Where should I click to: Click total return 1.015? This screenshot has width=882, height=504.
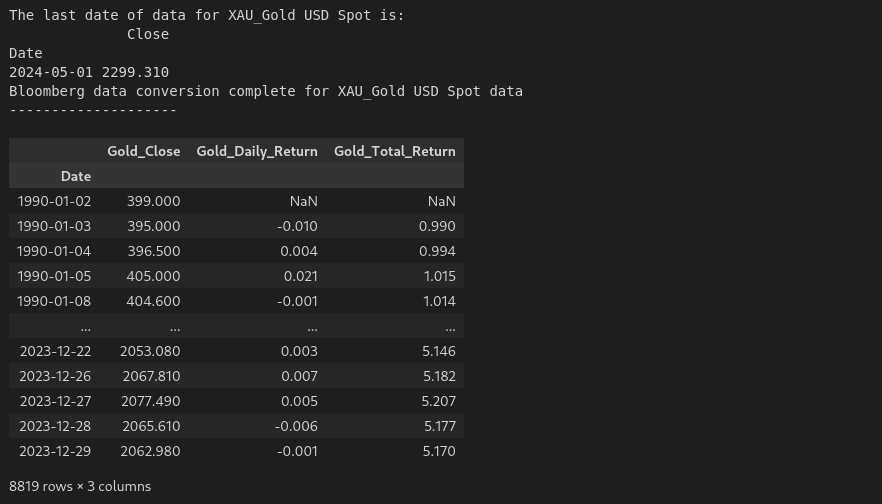coord(439,276)
